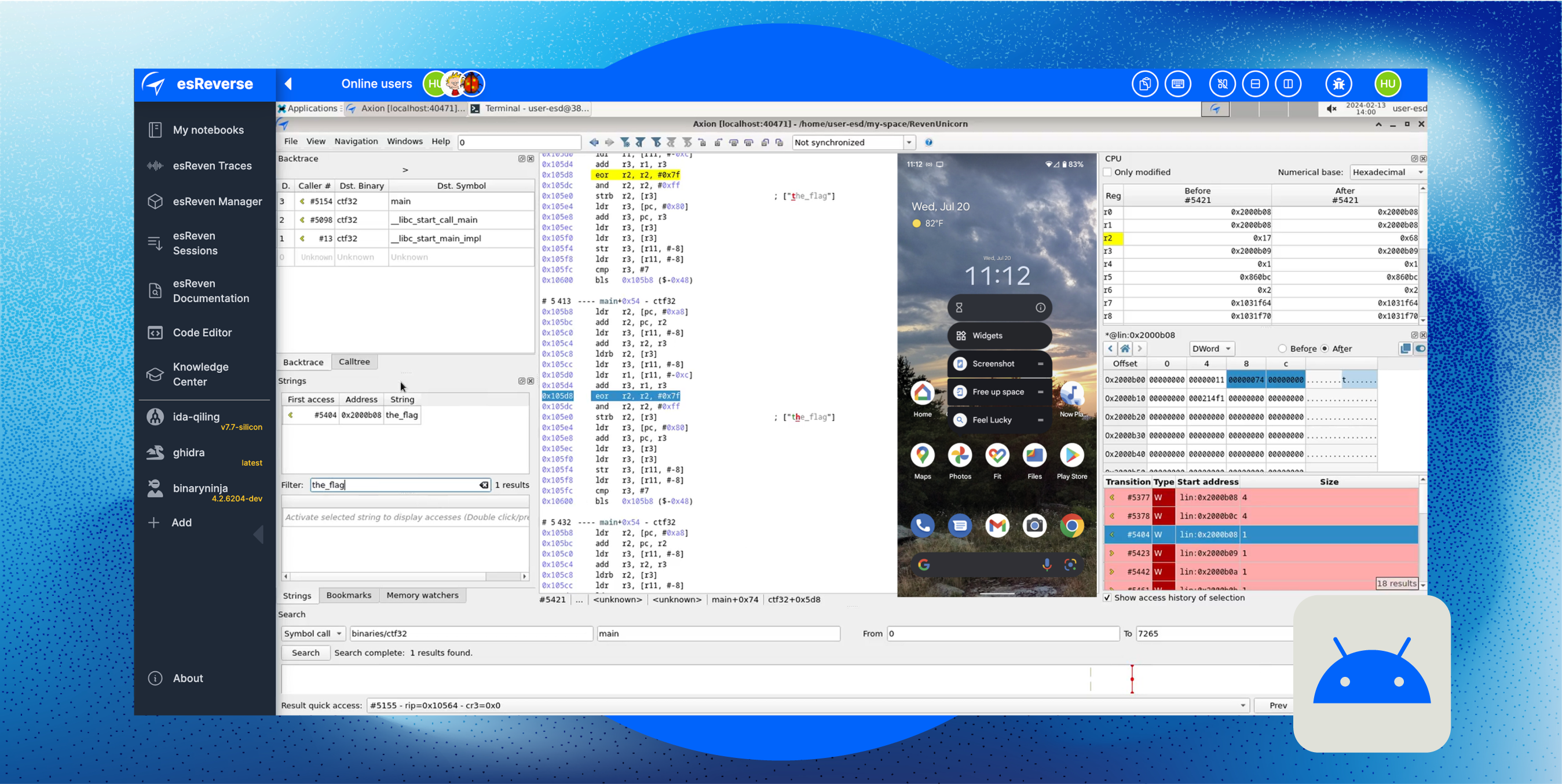Click the Axion forward navigation arrow
The image size is (1562, 784).
point(609,142)
